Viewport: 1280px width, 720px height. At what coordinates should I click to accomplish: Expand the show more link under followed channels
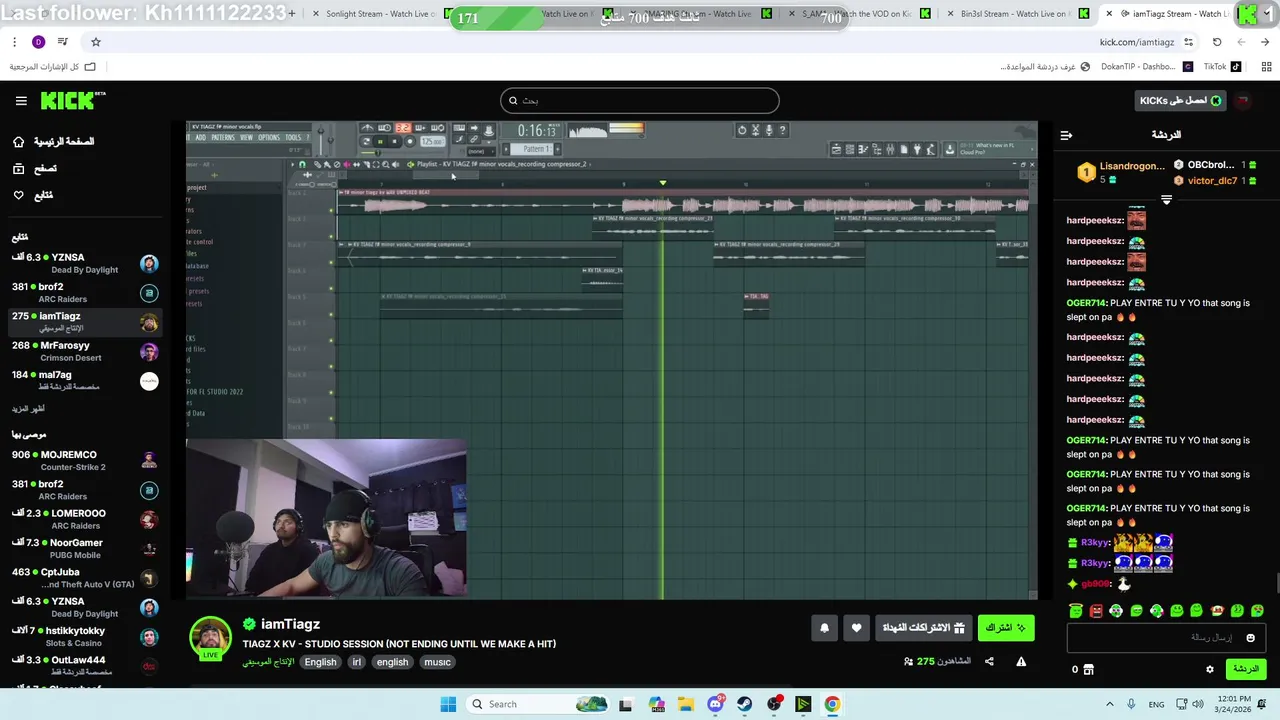click(x=28, y=409)
